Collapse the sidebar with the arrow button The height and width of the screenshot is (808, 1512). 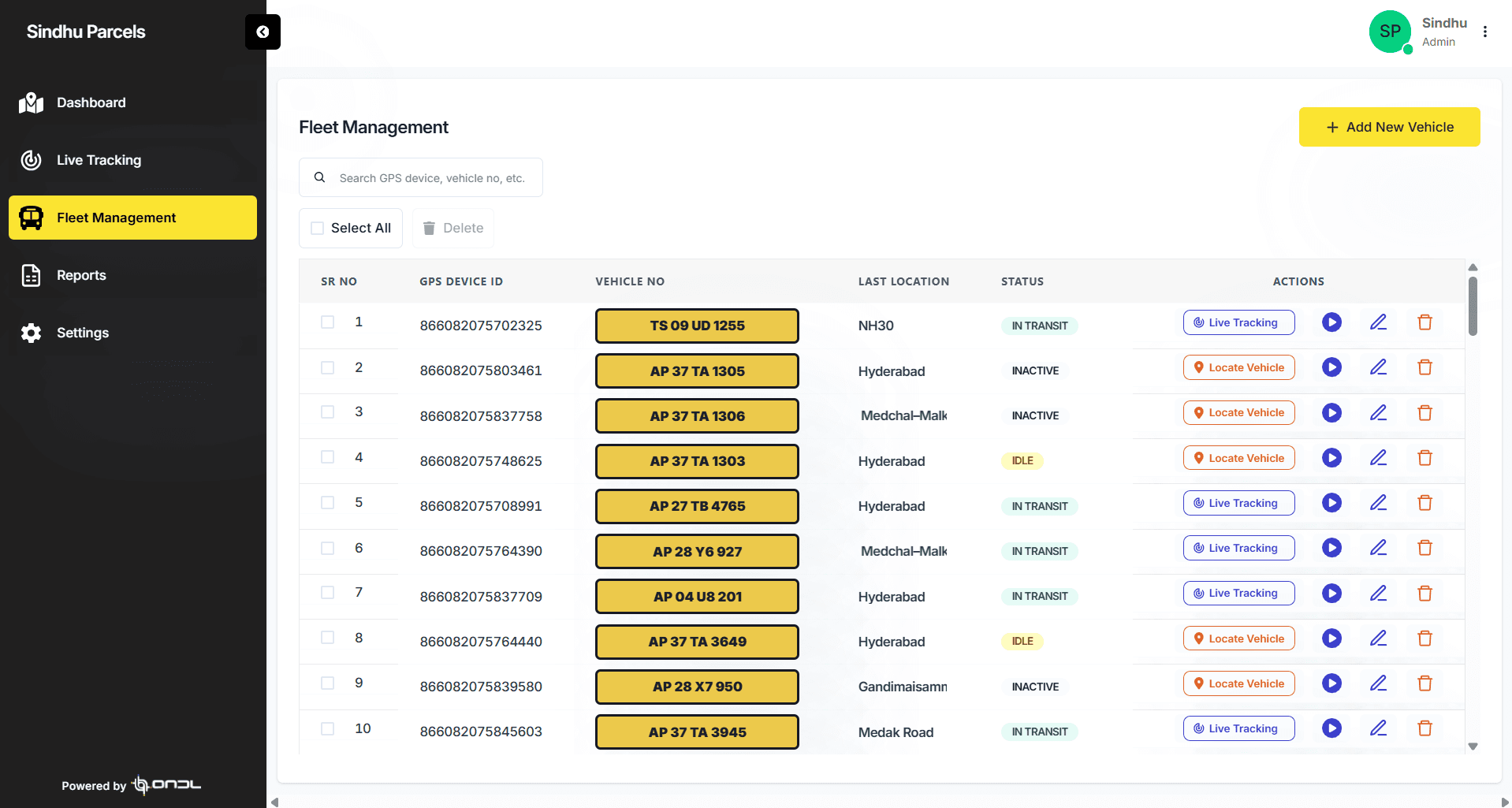click(x=263, y=32)
